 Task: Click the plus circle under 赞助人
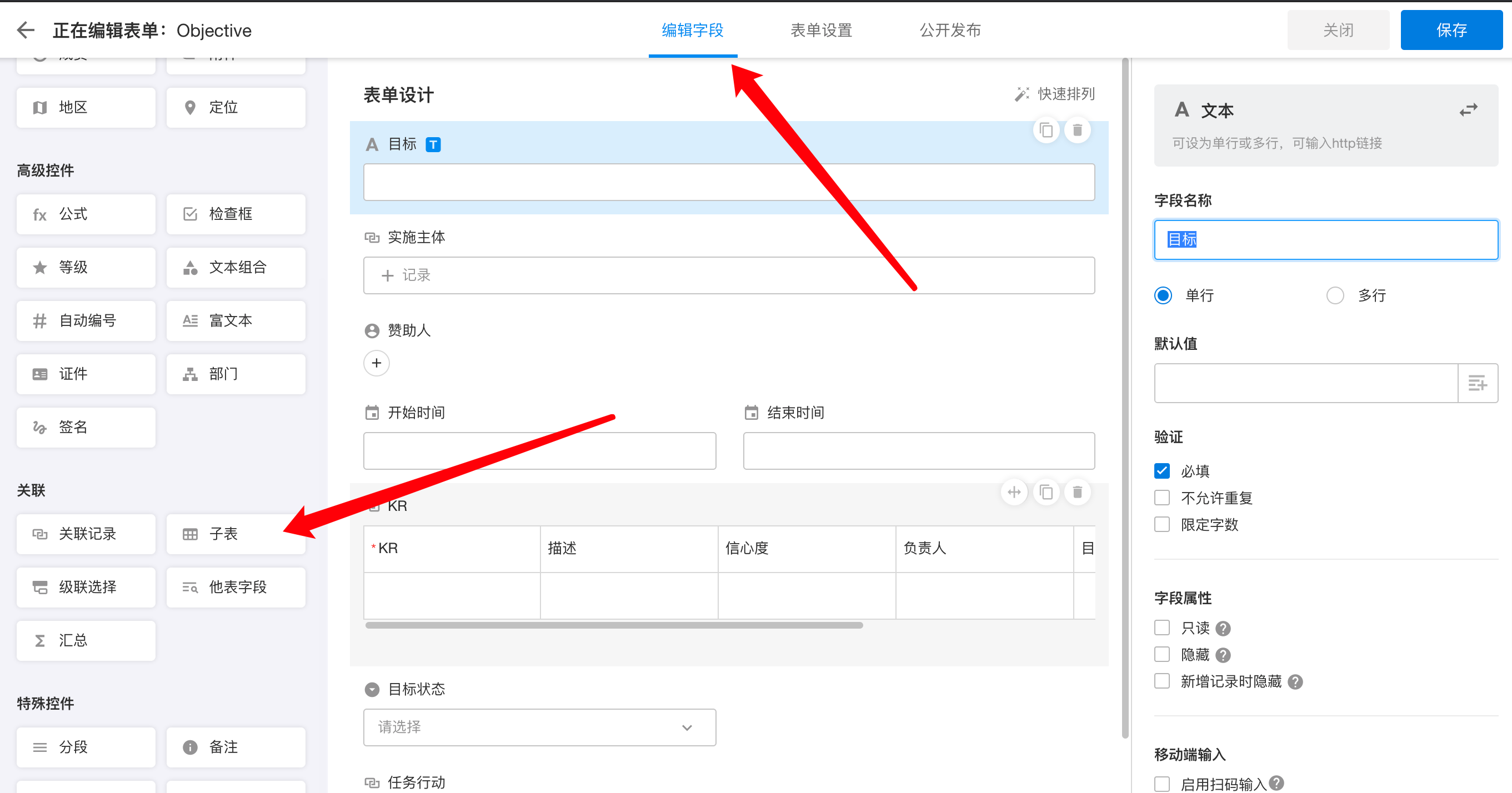pyautogui.click(x=376, y=363)
